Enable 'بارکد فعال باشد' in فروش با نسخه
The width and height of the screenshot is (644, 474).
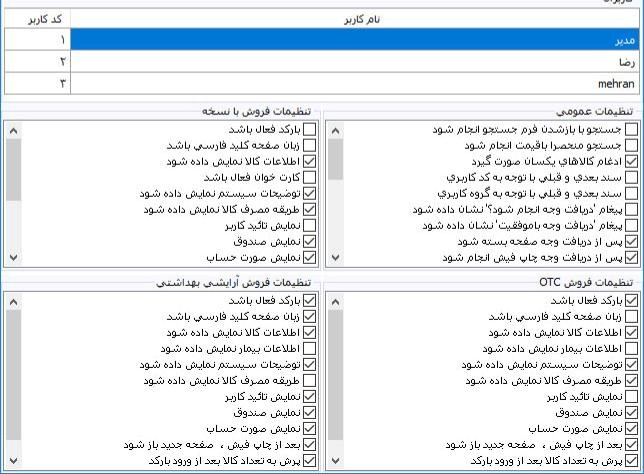tap(309, 129)
